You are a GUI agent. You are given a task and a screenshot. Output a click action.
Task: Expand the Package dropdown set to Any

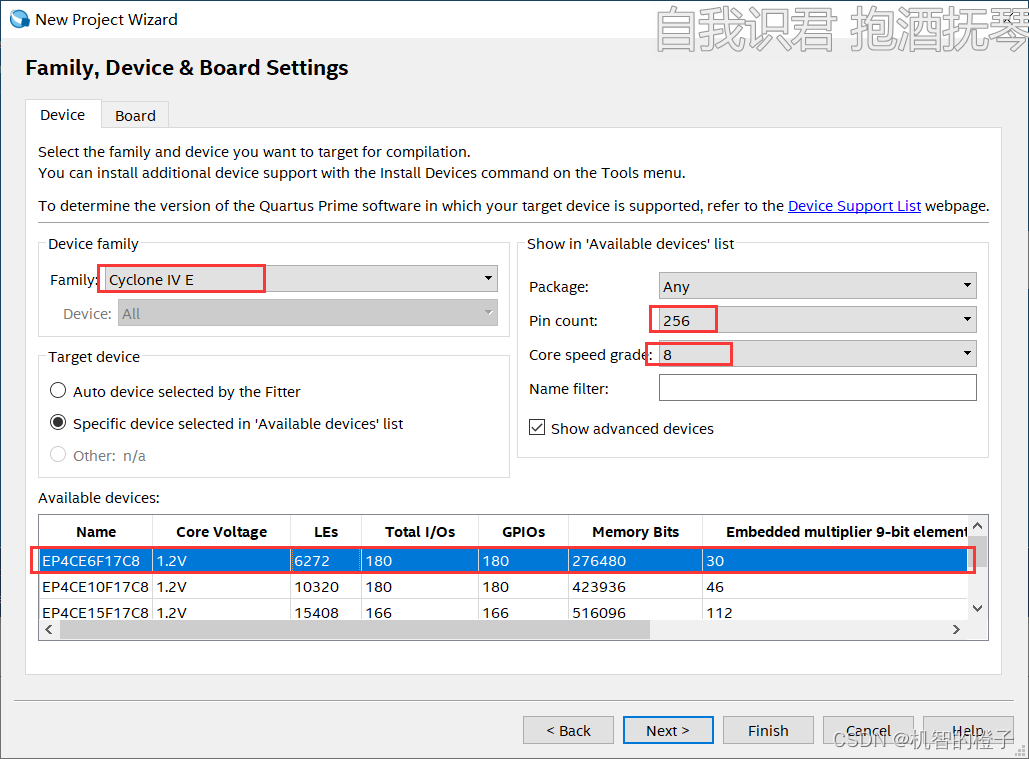818,286
